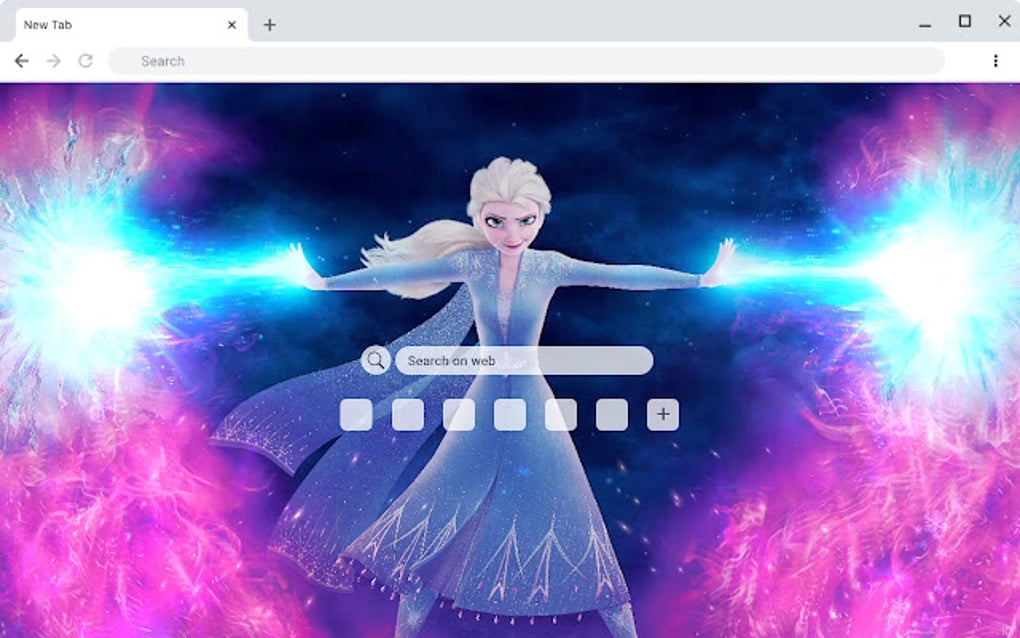Screen dimensions: 1020x638
Task: Click the sixth shortcut tile
Action: coord(610,414)
